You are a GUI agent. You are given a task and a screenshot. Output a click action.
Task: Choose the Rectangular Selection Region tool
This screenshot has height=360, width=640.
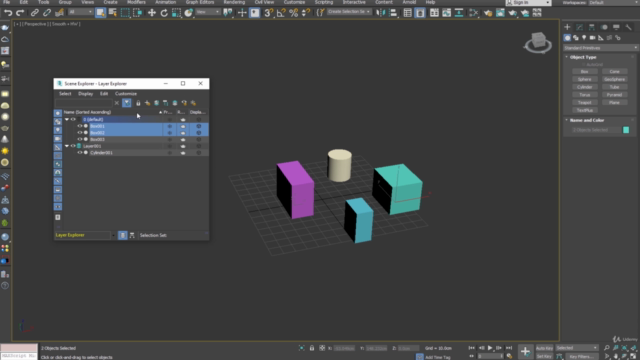click(x=125, y=13)
